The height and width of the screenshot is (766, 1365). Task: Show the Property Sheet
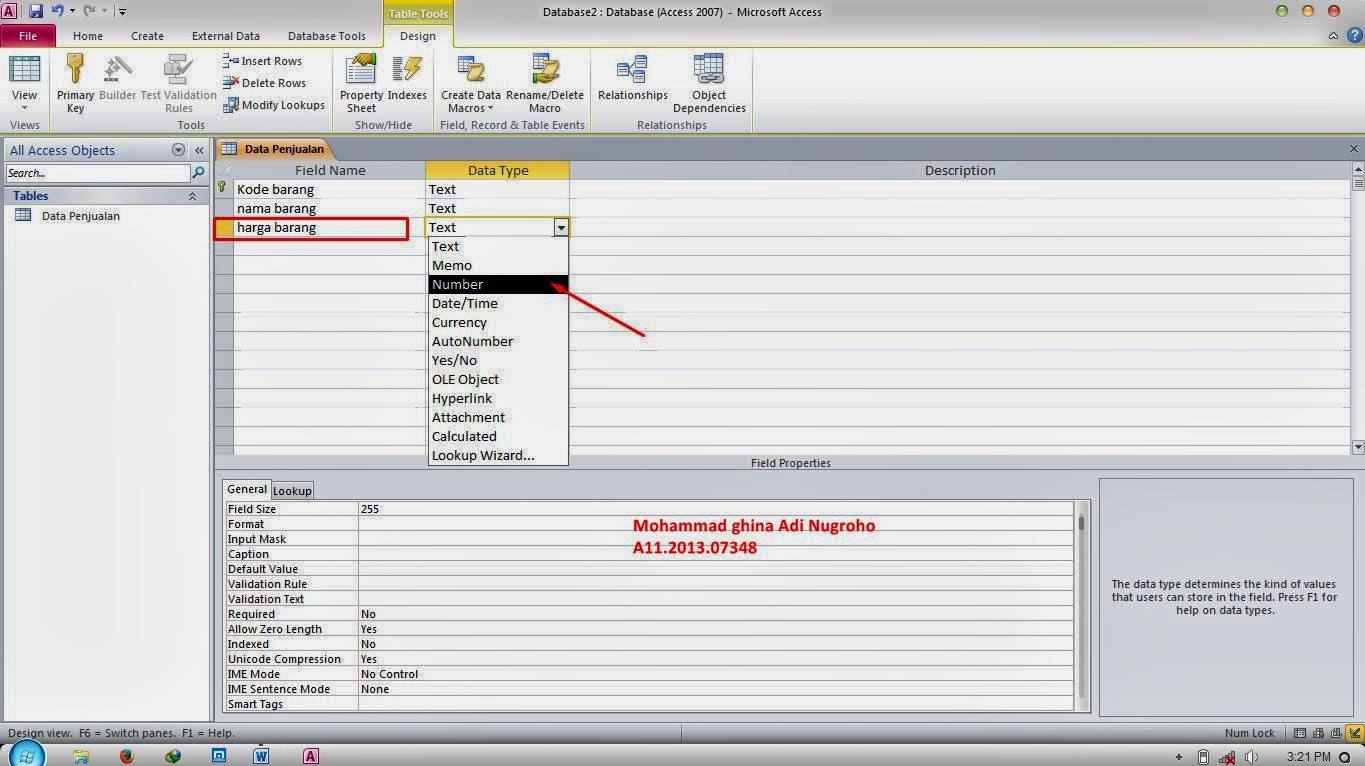coord(361,84)
